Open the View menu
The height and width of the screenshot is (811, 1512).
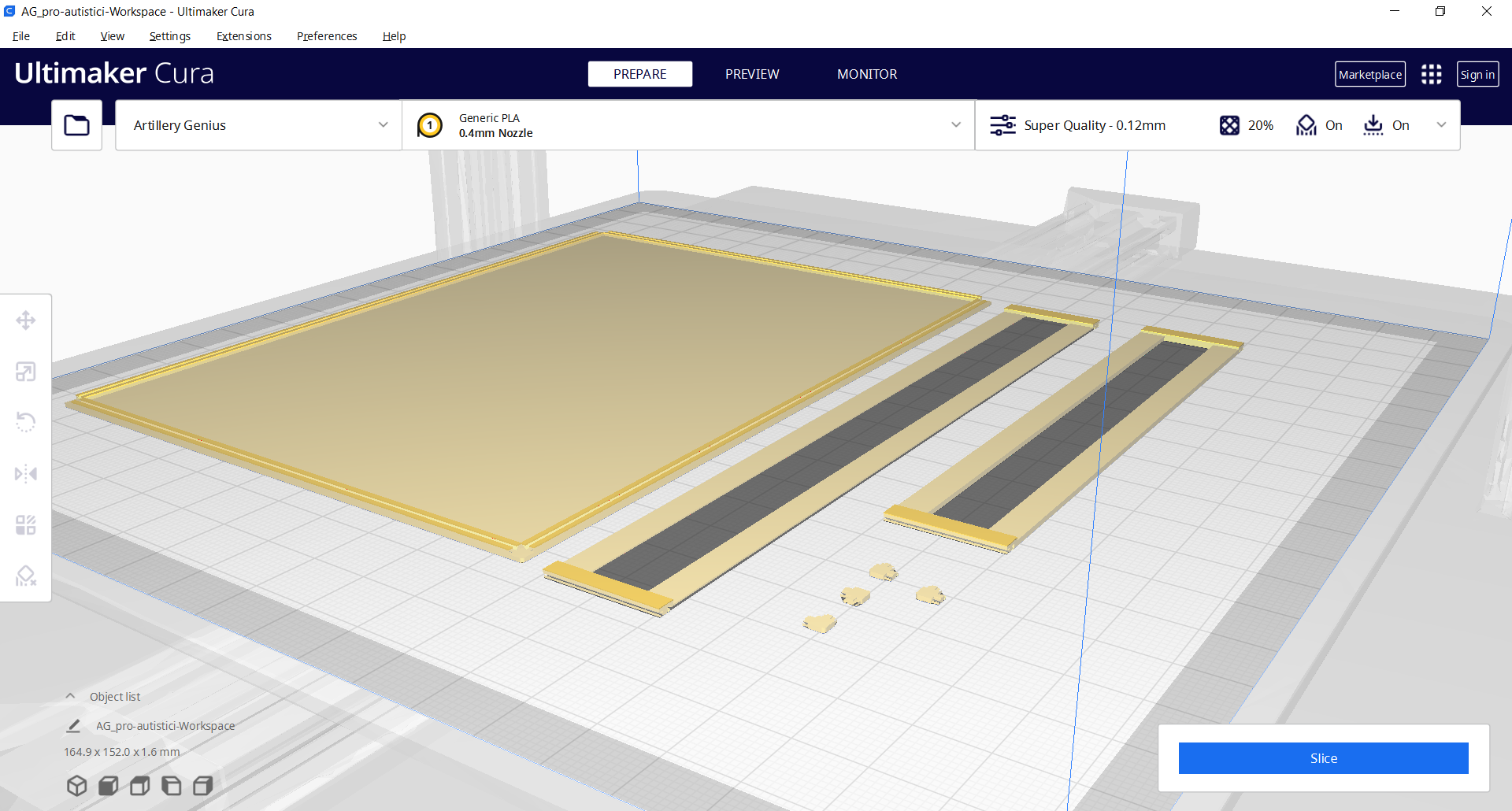pos(113,36)
